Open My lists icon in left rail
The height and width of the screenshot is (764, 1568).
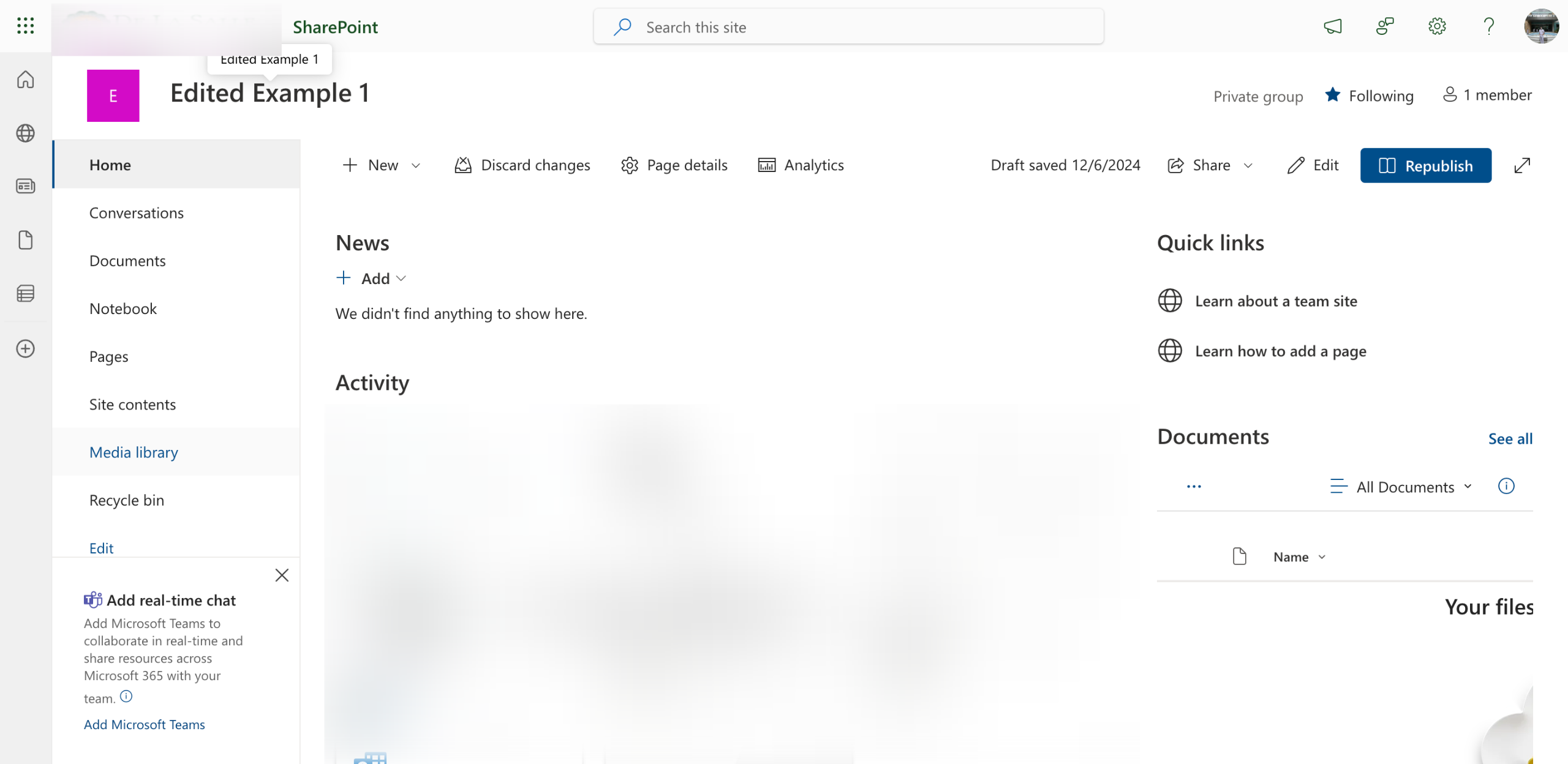pyautogui.click(x=25, y=294)
